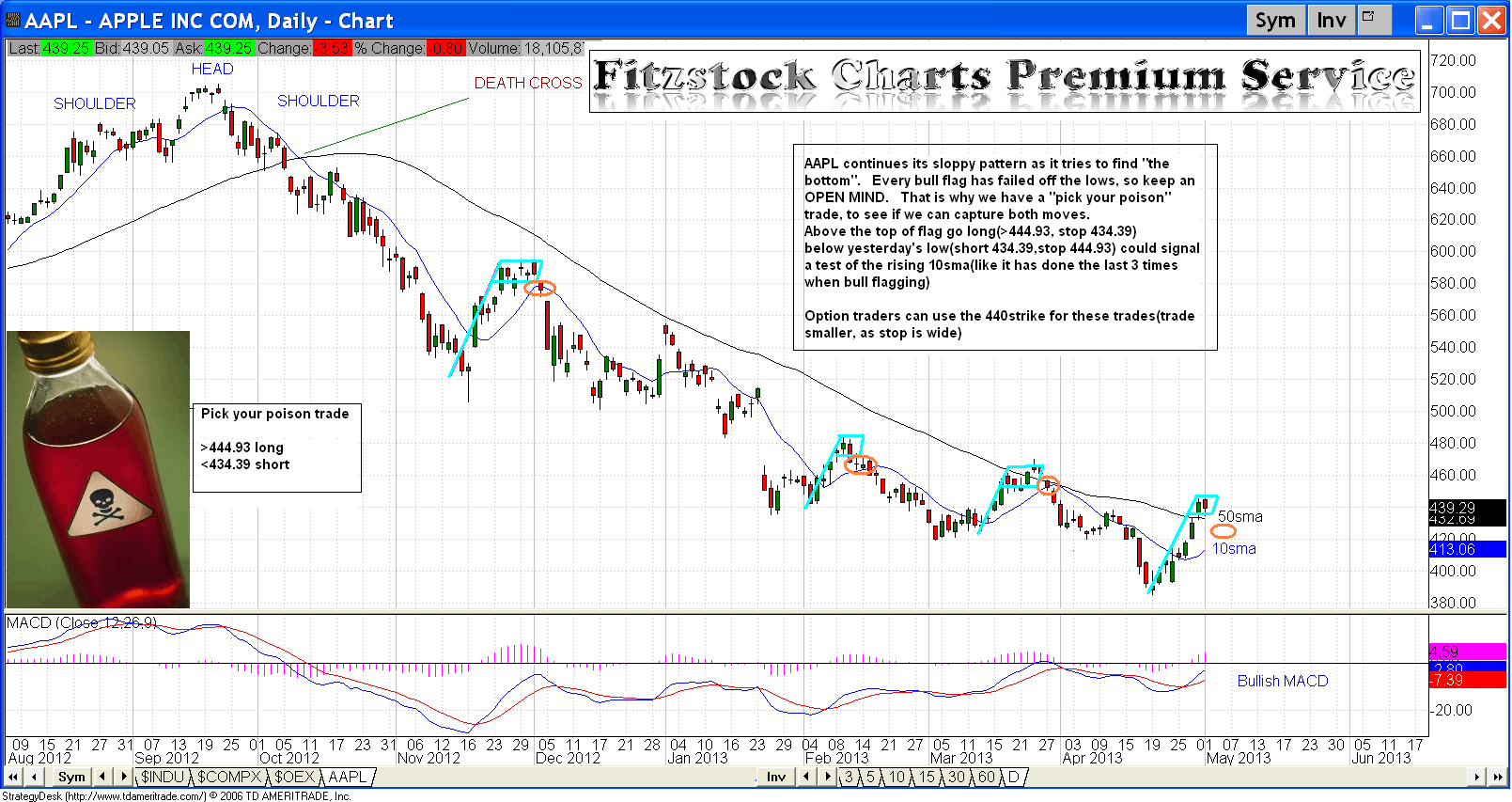Switch to the $COMPX symbol tab

[x=228, y=777]
